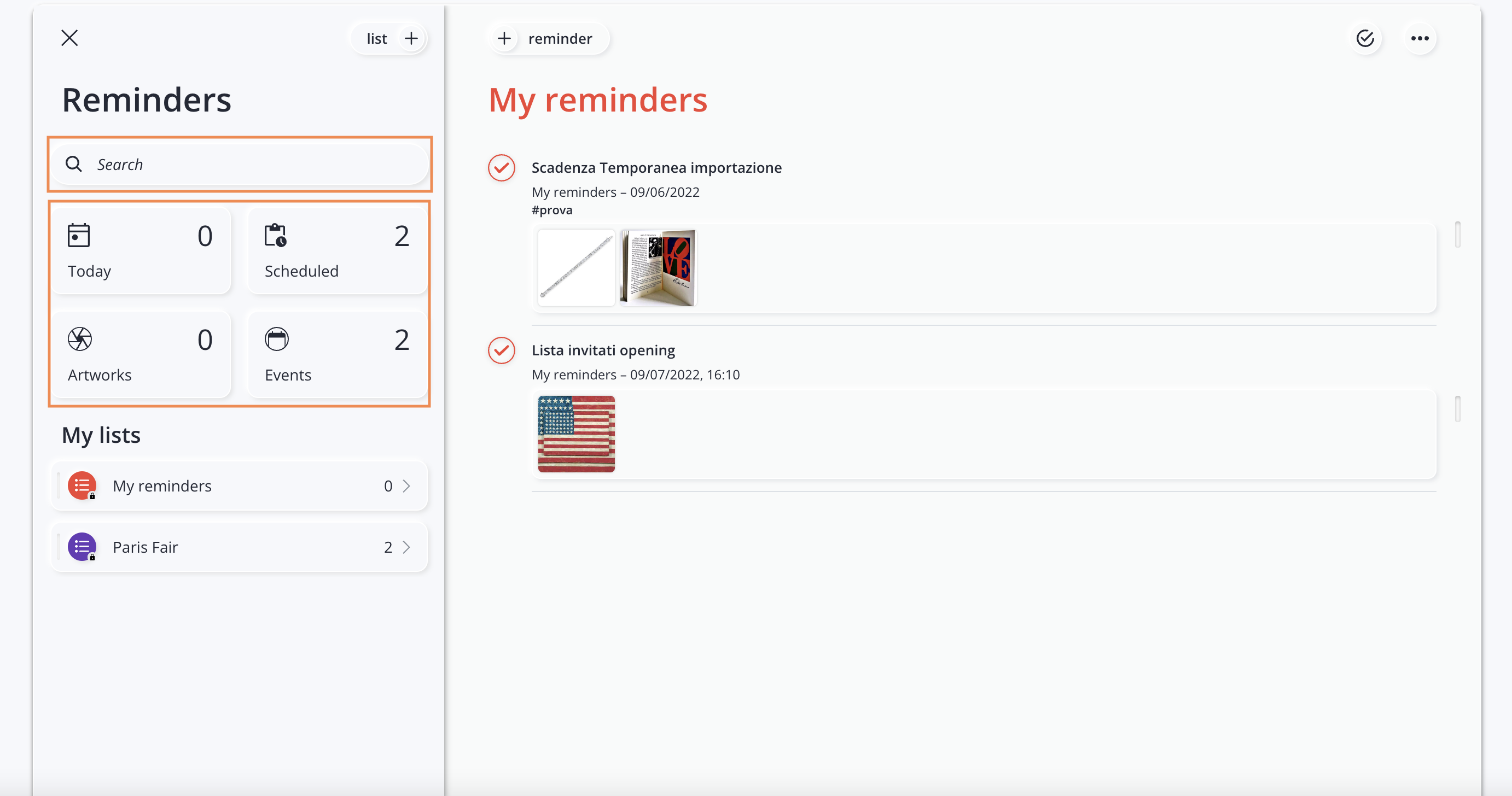Open the Events calendar icon
Screen dimensions: 1512x796
click(x=276, y=339)
